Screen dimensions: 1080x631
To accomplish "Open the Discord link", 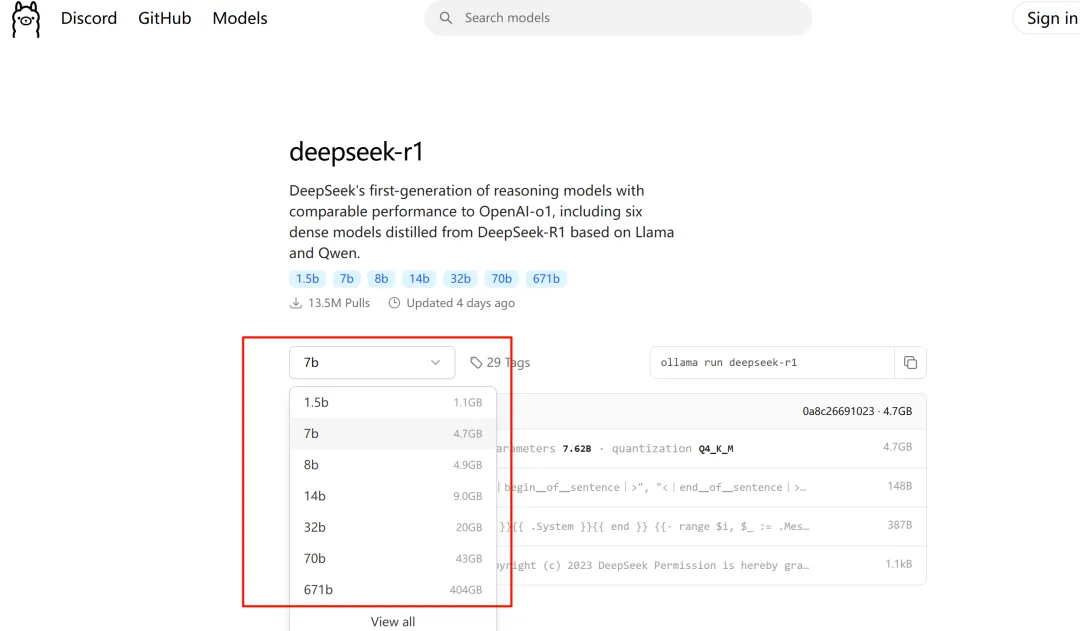I will pyautogui.click(x=89, y=18).
